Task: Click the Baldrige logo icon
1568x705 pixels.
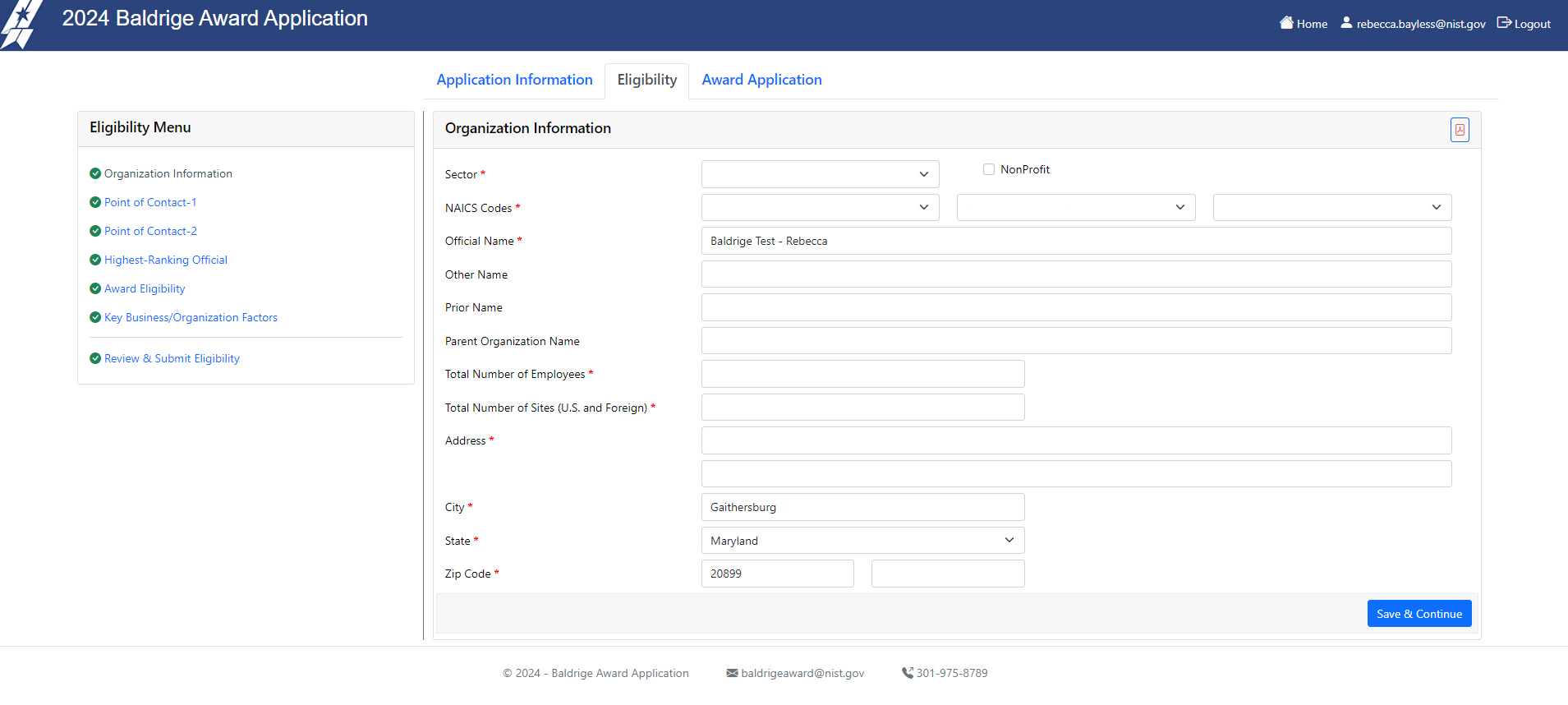Action: 21,25
